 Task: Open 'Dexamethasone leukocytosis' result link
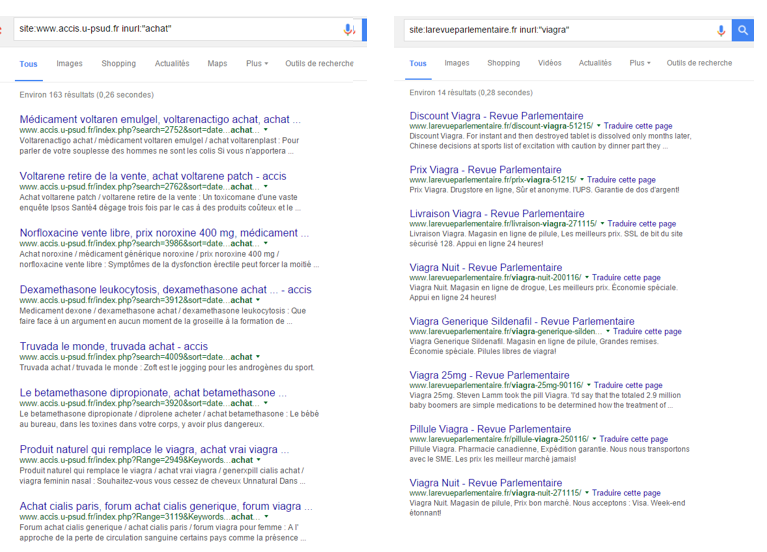tap(165, 290)
